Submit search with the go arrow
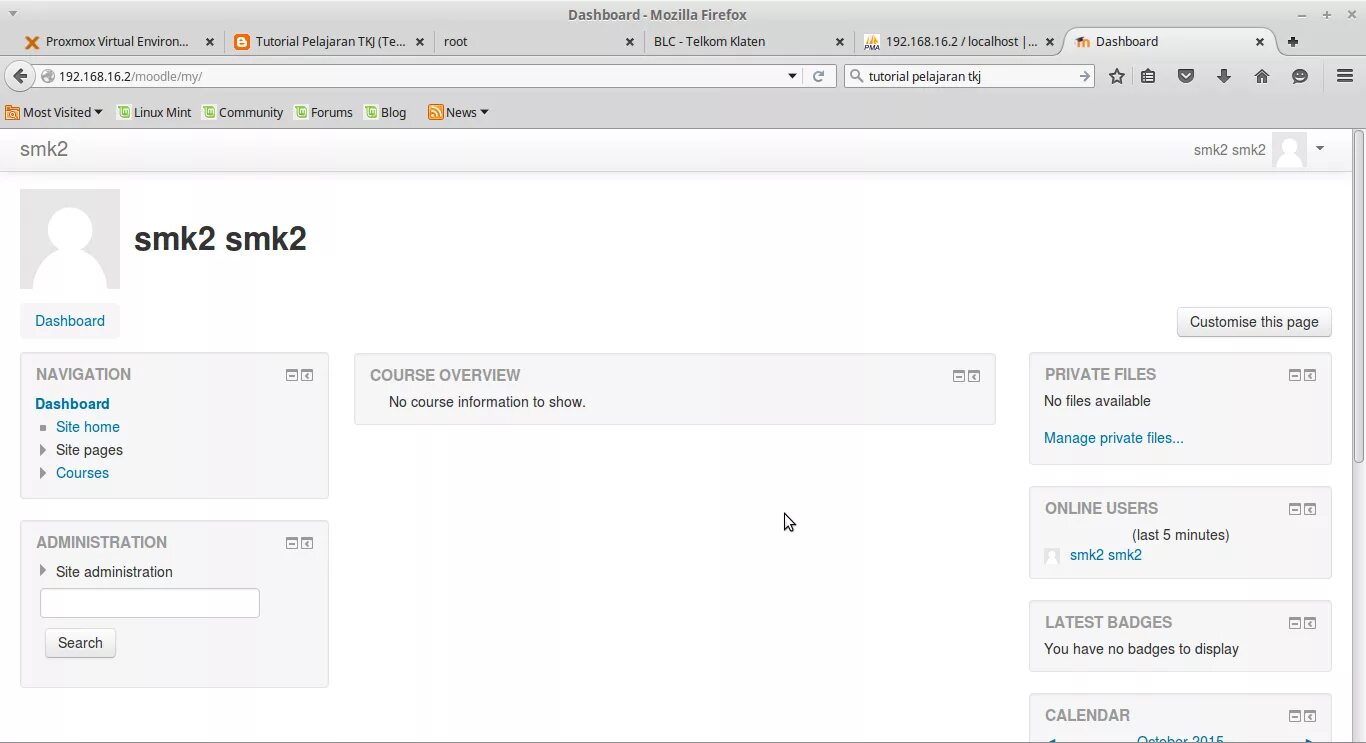Viewport: 1366px width, 743px height. click(x=1084, y=76)
